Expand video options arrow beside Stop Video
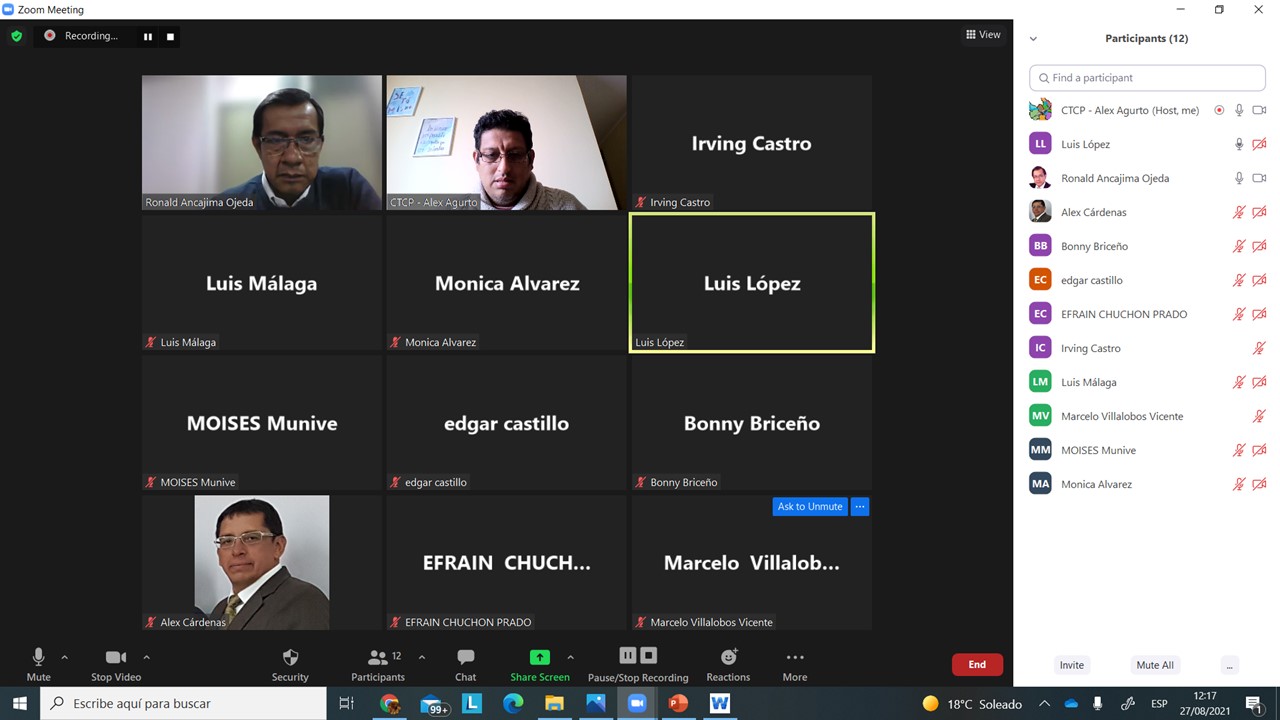The image size is (1280, 720). tap(147, 657)
